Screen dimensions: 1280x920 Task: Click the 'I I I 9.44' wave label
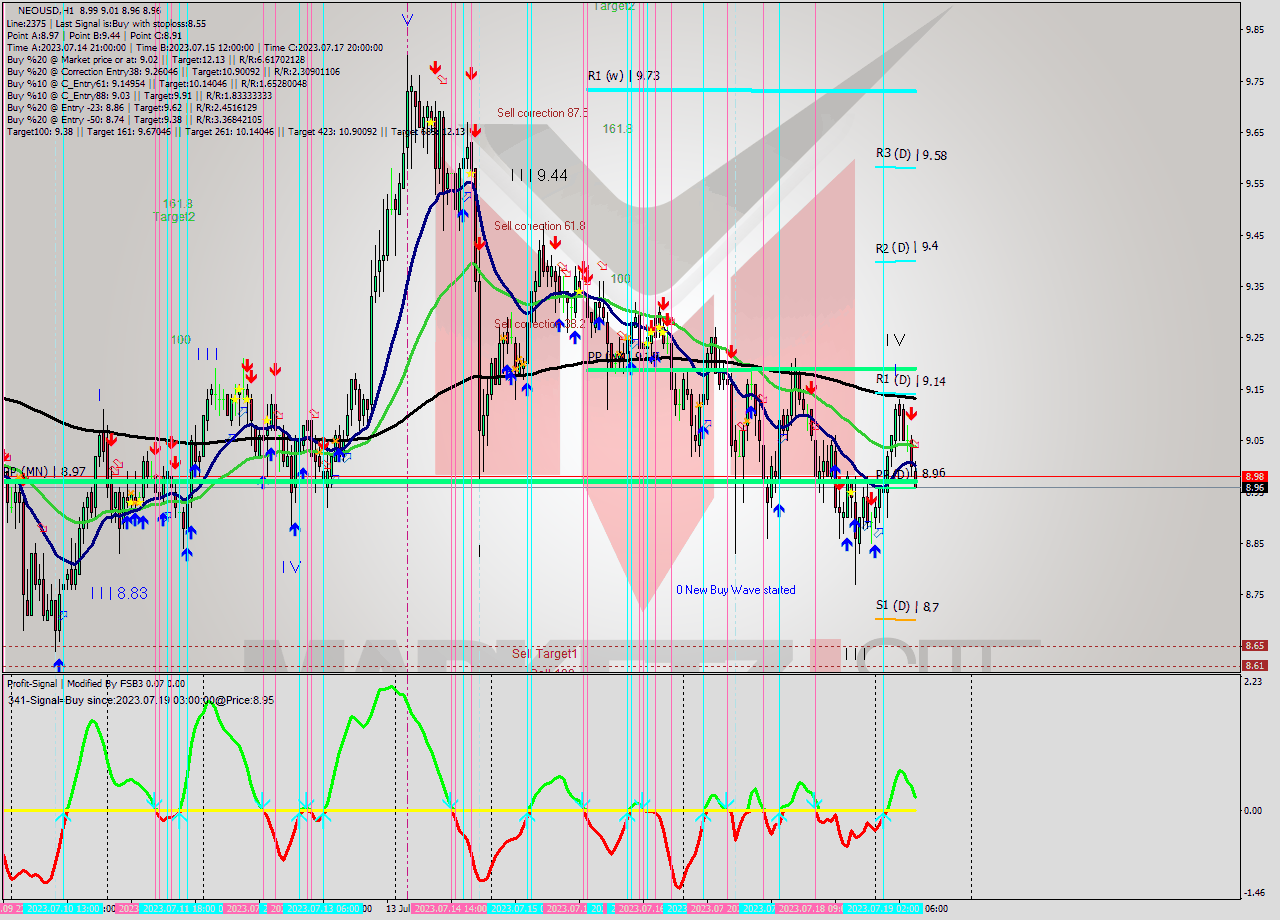(x=539, y=175)
